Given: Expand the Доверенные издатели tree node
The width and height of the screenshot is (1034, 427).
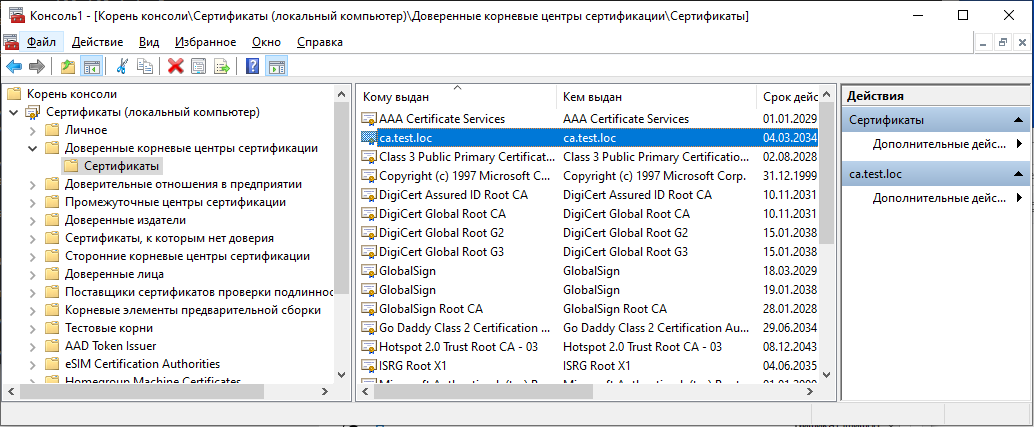Looking at the screenshot, I should click(x=32, y=220).
